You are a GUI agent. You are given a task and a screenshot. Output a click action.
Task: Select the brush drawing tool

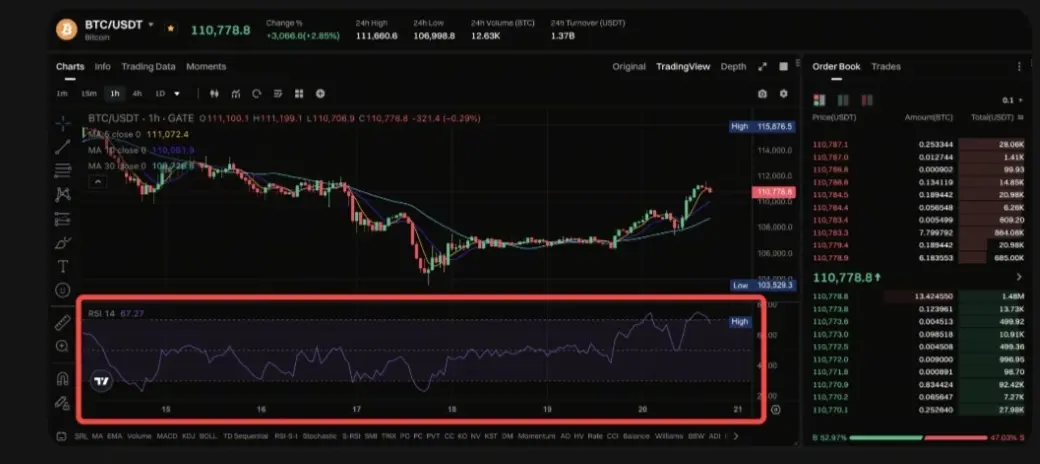[63, 243]
